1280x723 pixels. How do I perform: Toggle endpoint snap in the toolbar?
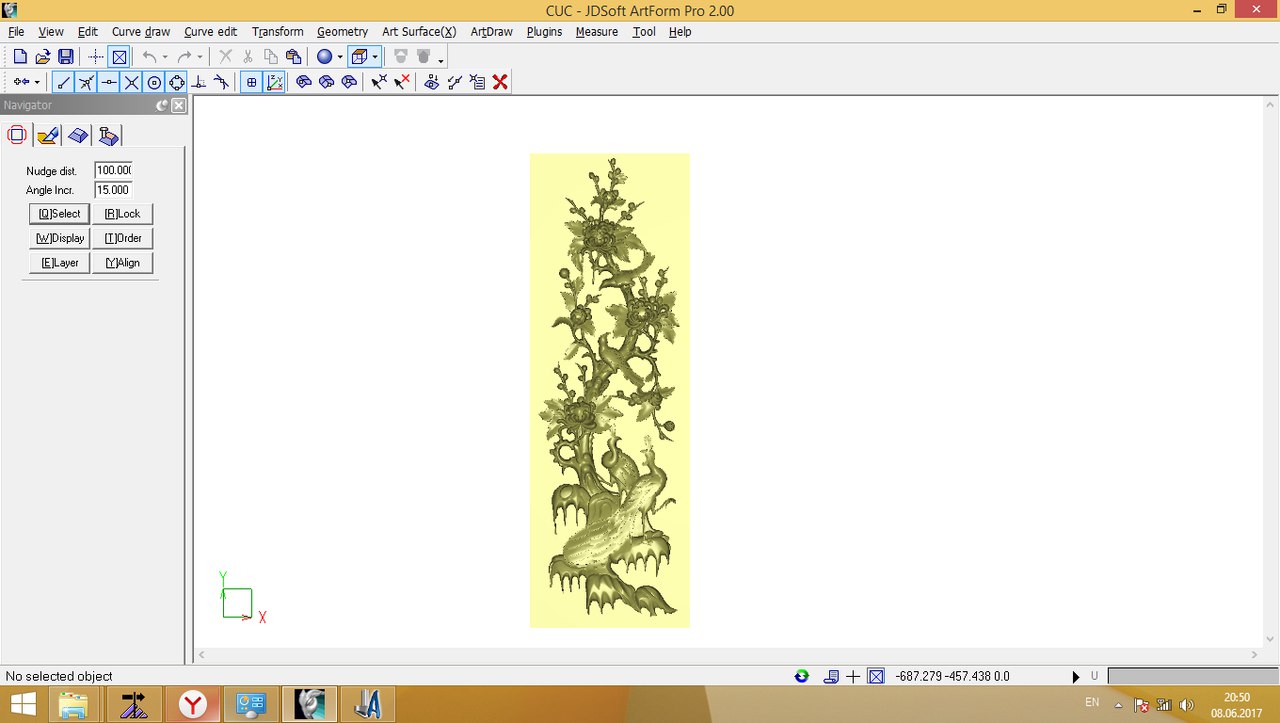(x=63, y=82)
